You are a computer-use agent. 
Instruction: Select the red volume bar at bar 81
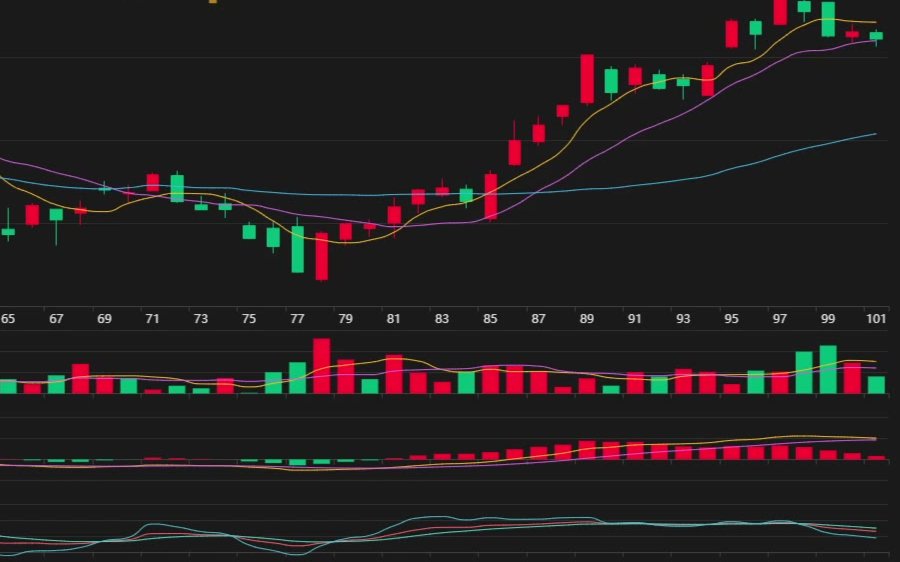pos(394,374)
